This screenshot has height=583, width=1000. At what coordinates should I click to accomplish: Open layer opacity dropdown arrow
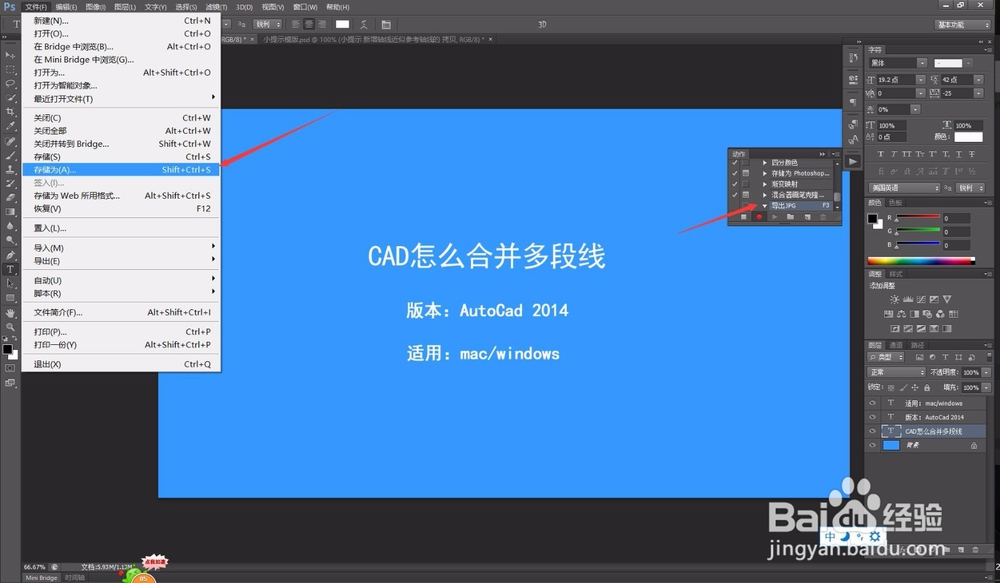tap(987, 372)
